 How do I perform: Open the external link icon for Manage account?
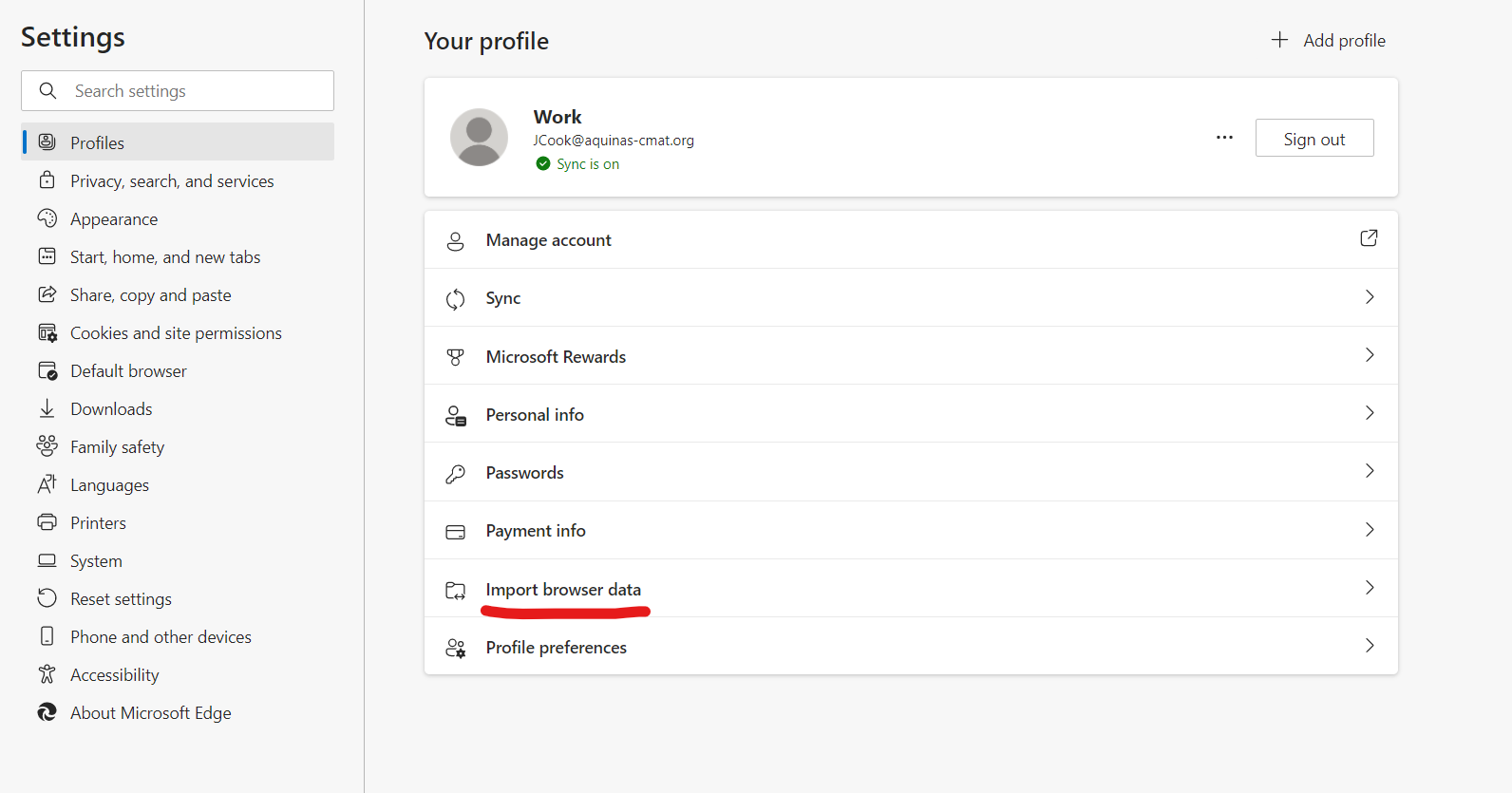(1369, 238)
